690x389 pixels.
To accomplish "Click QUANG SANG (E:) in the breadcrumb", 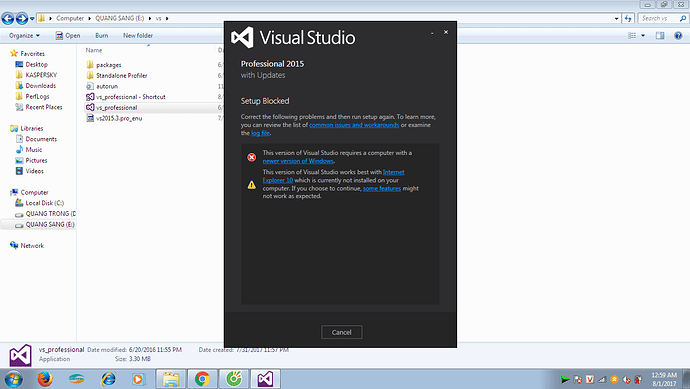I will click(x=120, y=18).
